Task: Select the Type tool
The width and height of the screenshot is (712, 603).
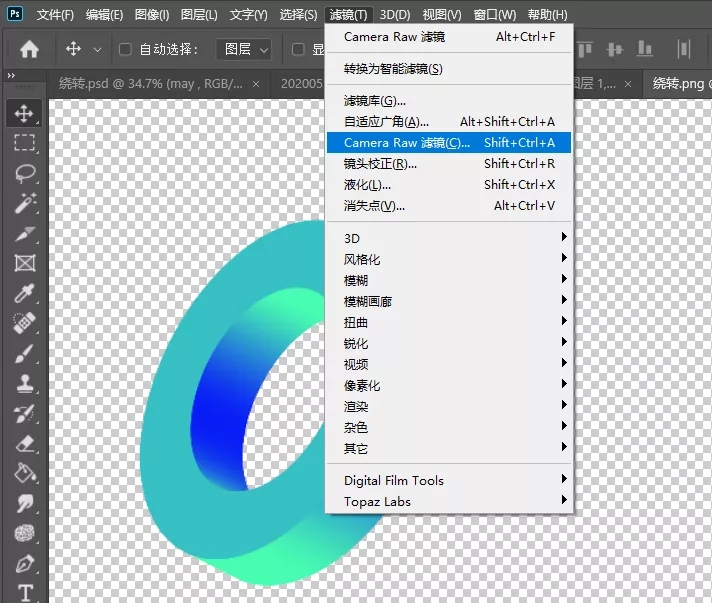Action: [24, 593]
